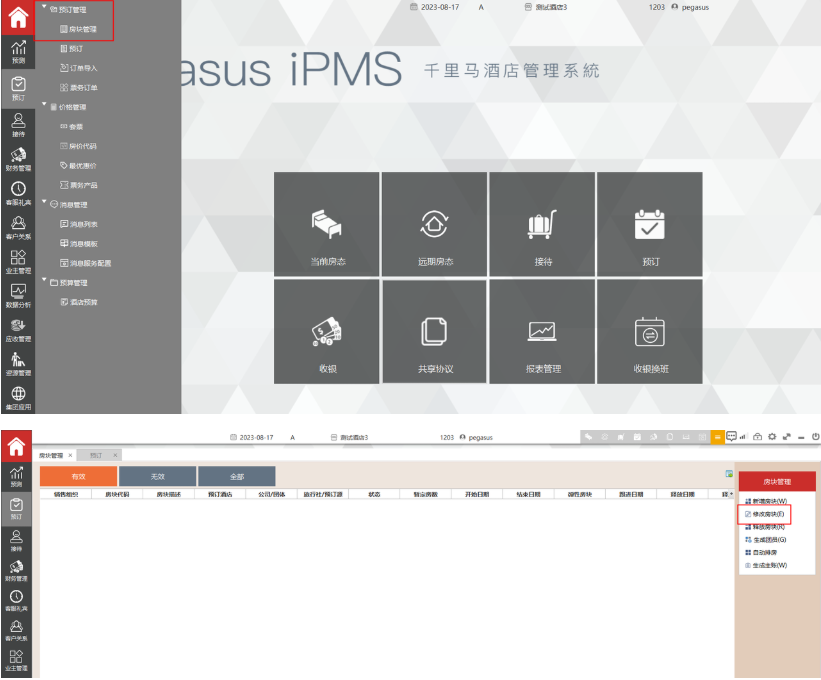Open the 当前房态 bed tile

[327, 224]
